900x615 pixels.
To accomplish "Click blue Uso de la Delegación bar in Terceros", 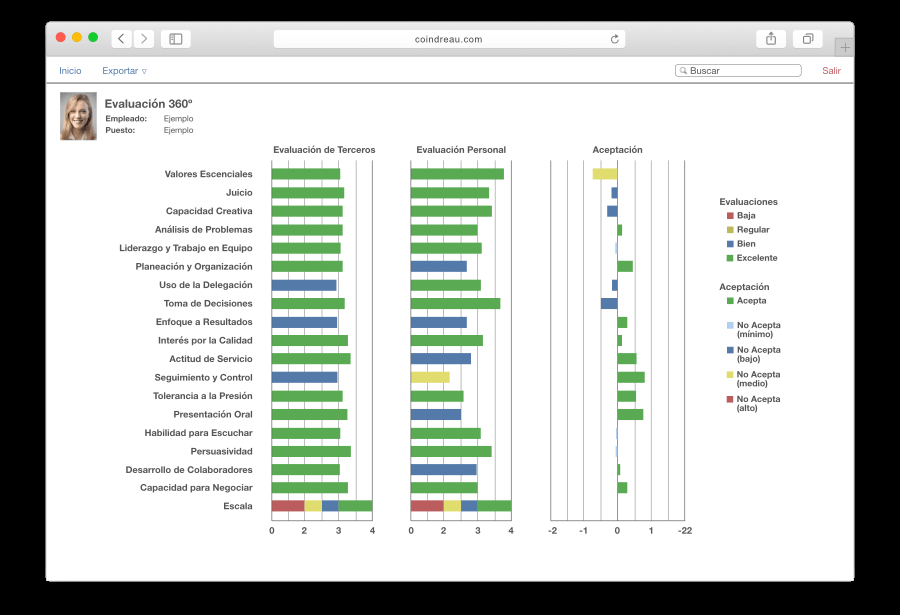I will click(304, 285).
